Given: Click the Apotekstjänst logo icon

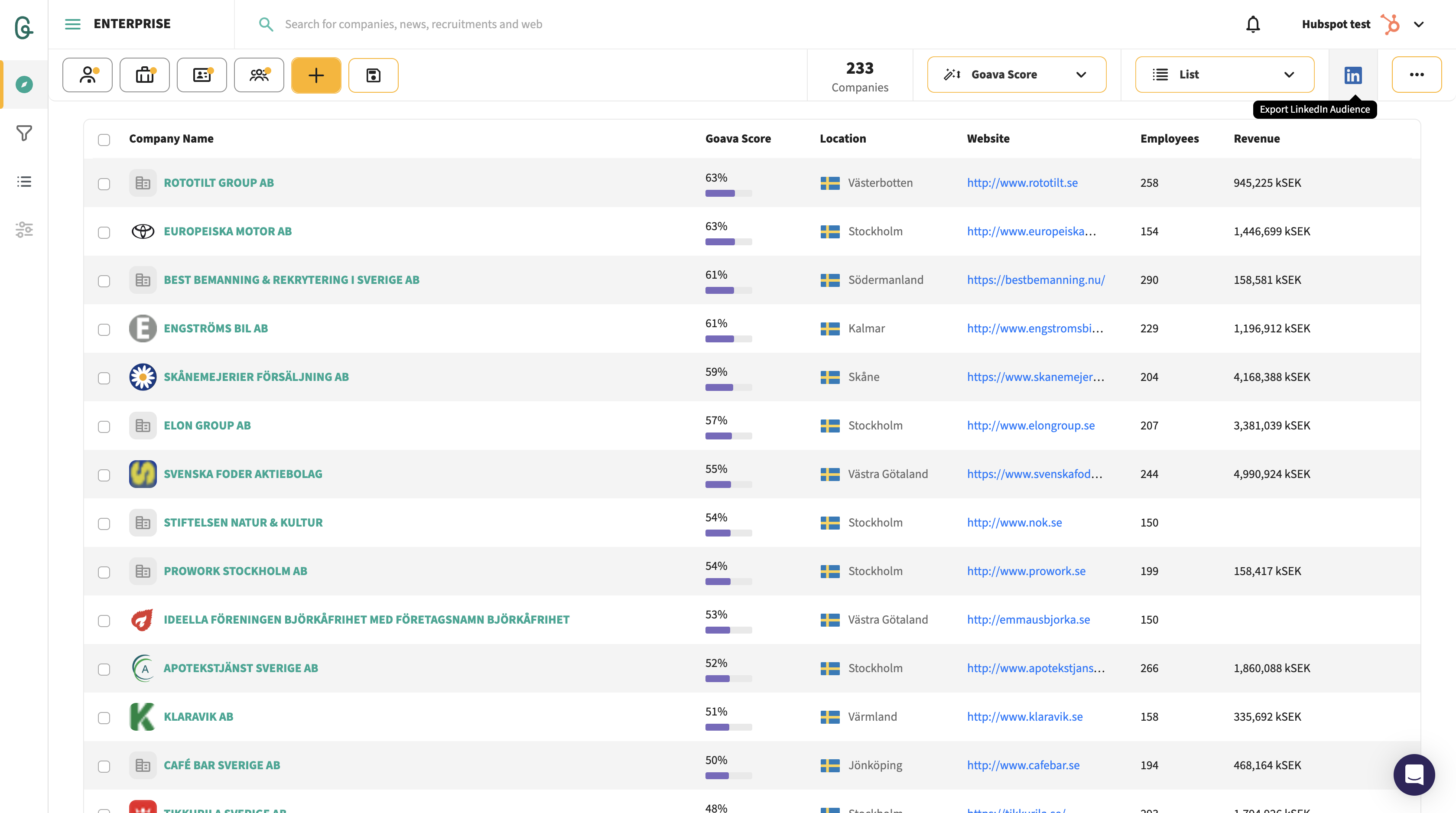Looking at the screenshot, I should click(x=143, y=668).
